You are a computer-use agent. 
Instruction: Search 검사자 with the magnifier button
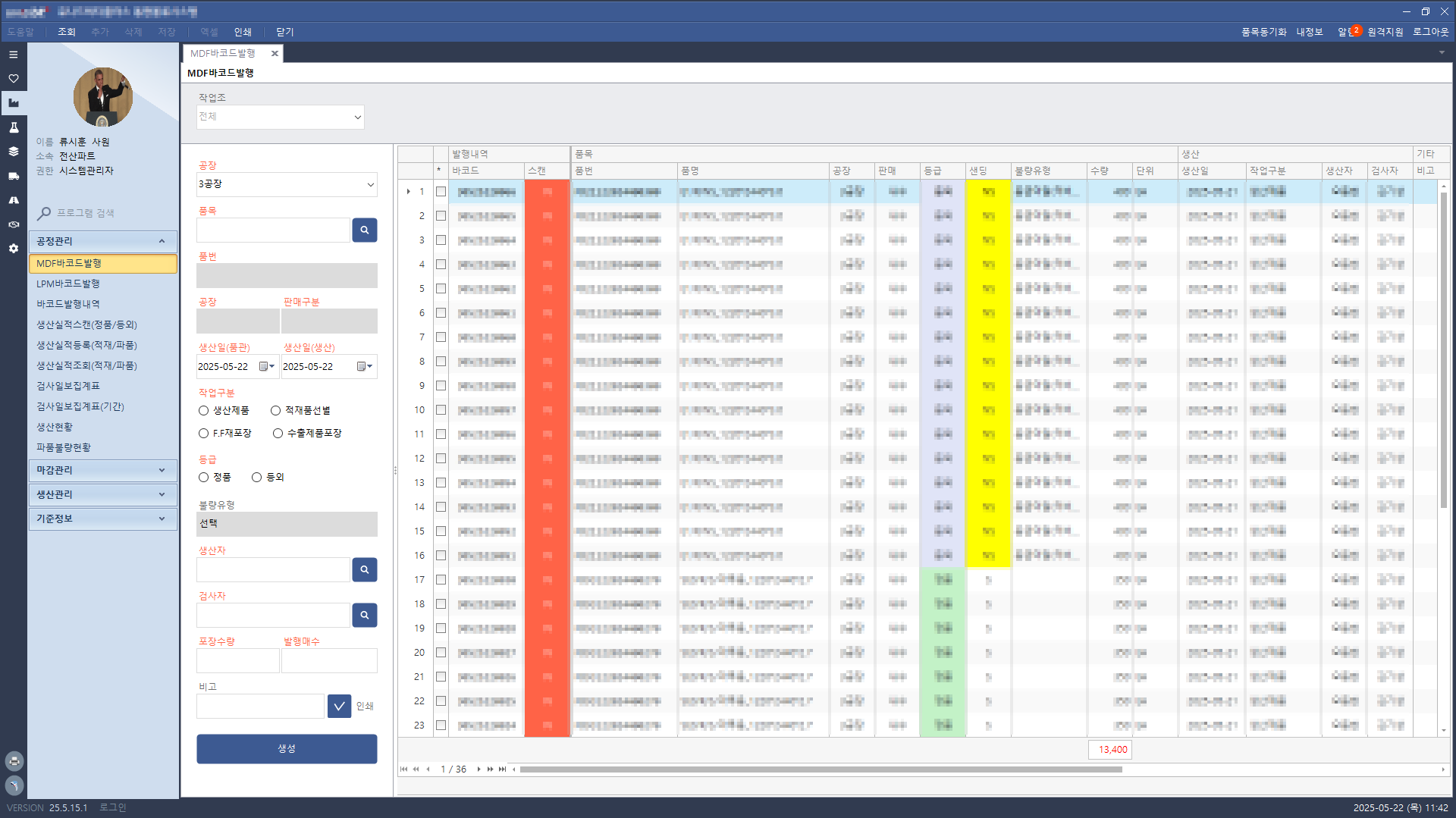point(364,615)
